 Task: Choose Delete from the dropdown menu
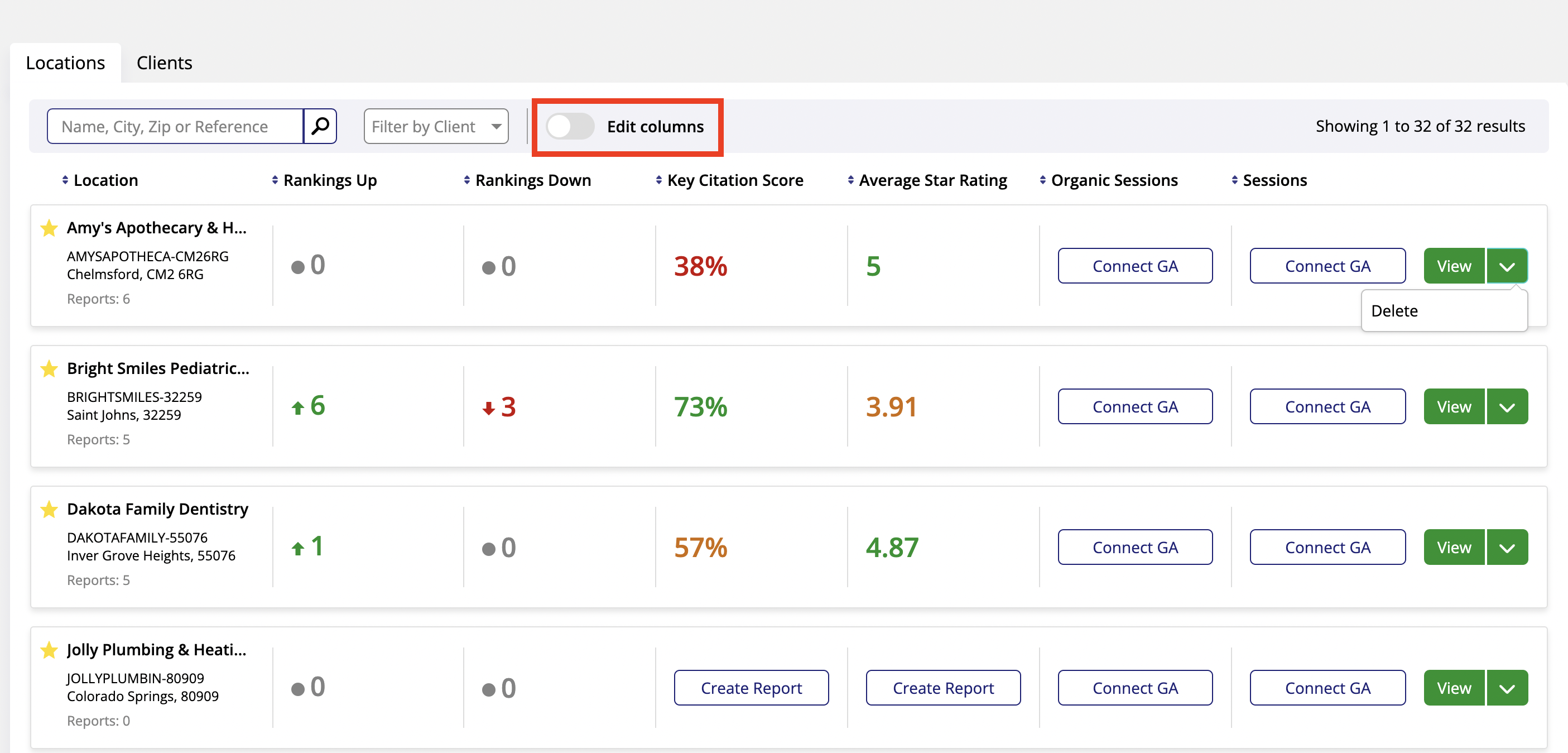pos(1444,311)
